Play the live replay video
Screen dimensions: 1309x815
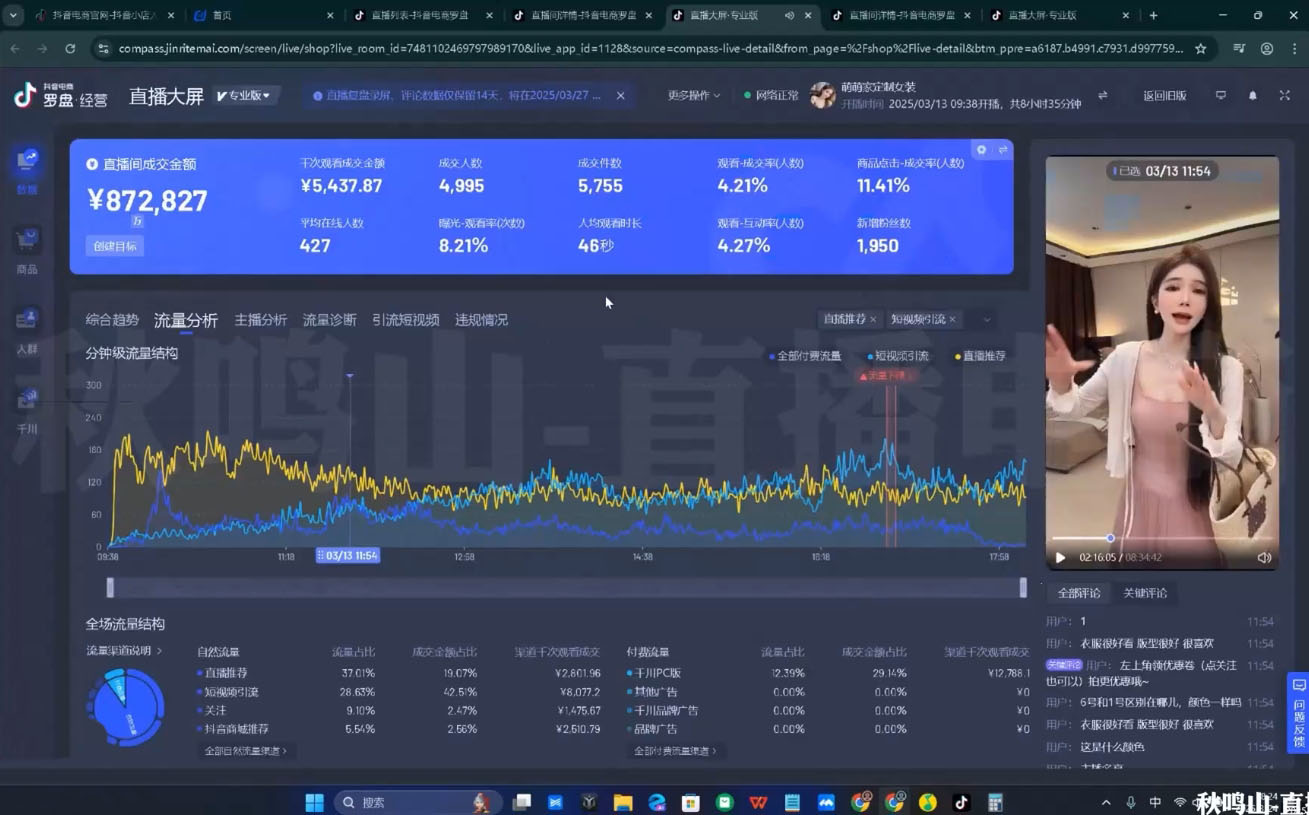click(1060, 558)
